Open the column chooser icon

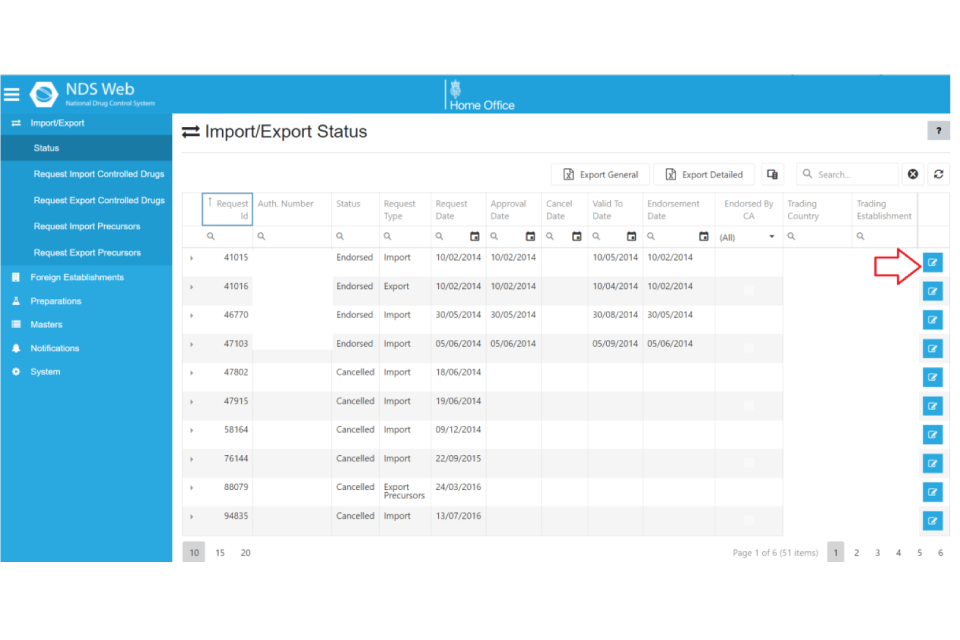tap(772, 174)
